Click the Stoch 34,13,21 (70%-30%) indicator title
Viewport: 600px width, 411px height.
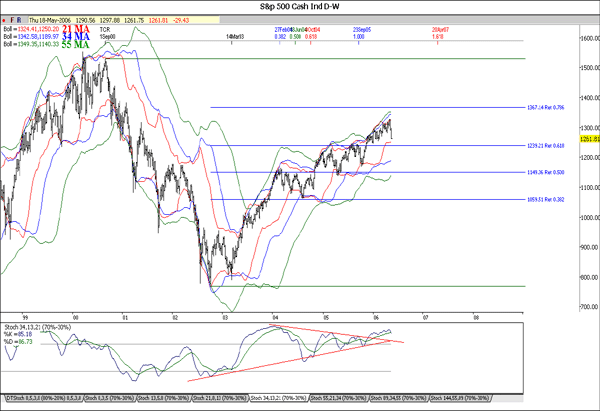38,327
